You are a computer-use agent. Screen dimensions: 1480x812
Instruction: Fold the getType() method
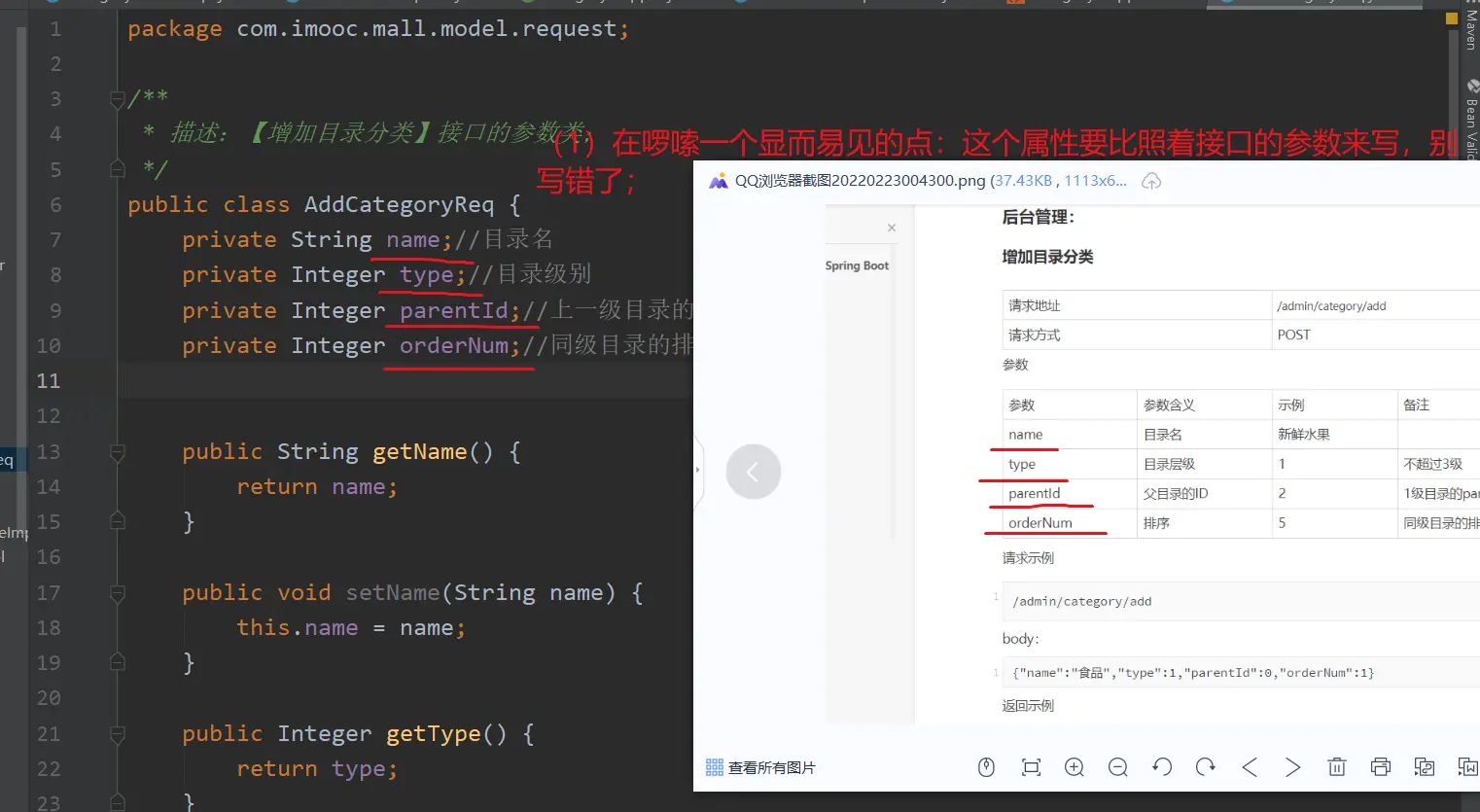118,734
